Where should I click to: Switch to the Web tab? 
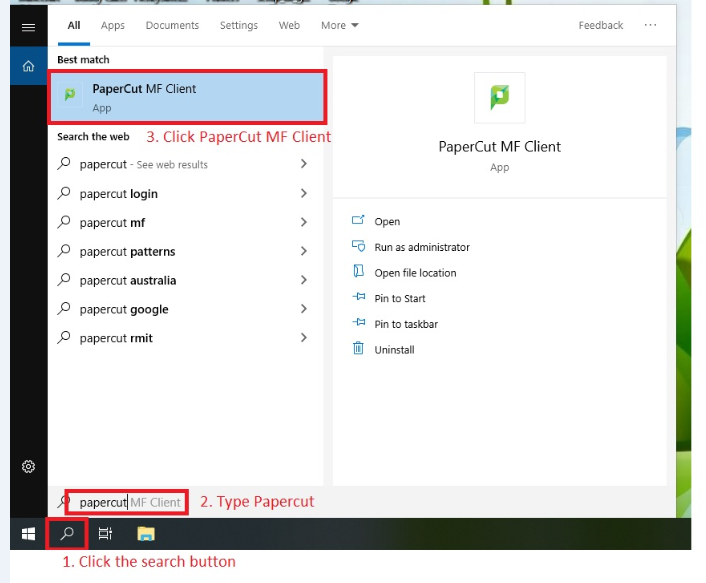coord(289,26)
